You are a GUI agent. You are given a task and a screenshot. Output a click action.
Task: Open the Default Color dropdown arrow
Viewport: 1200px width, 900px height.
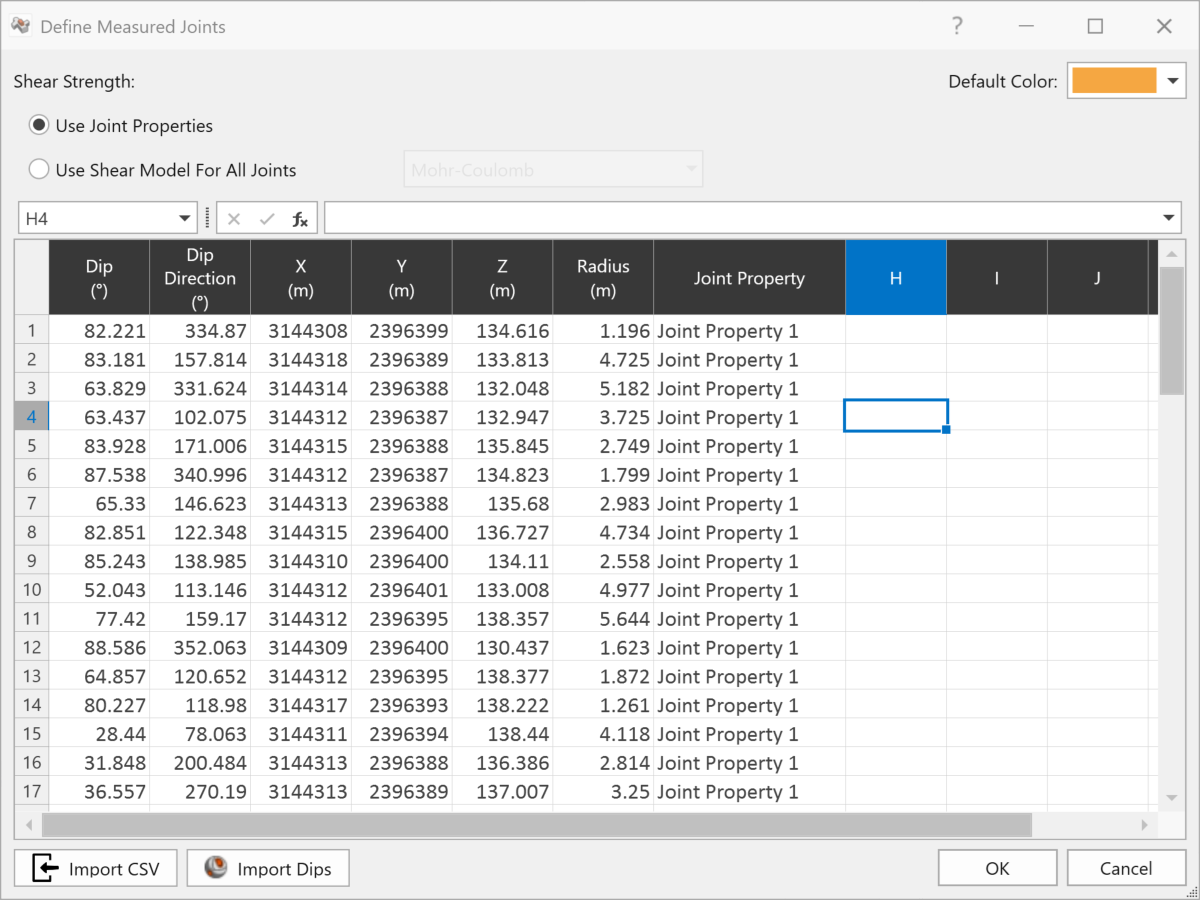click(1173, 81)
